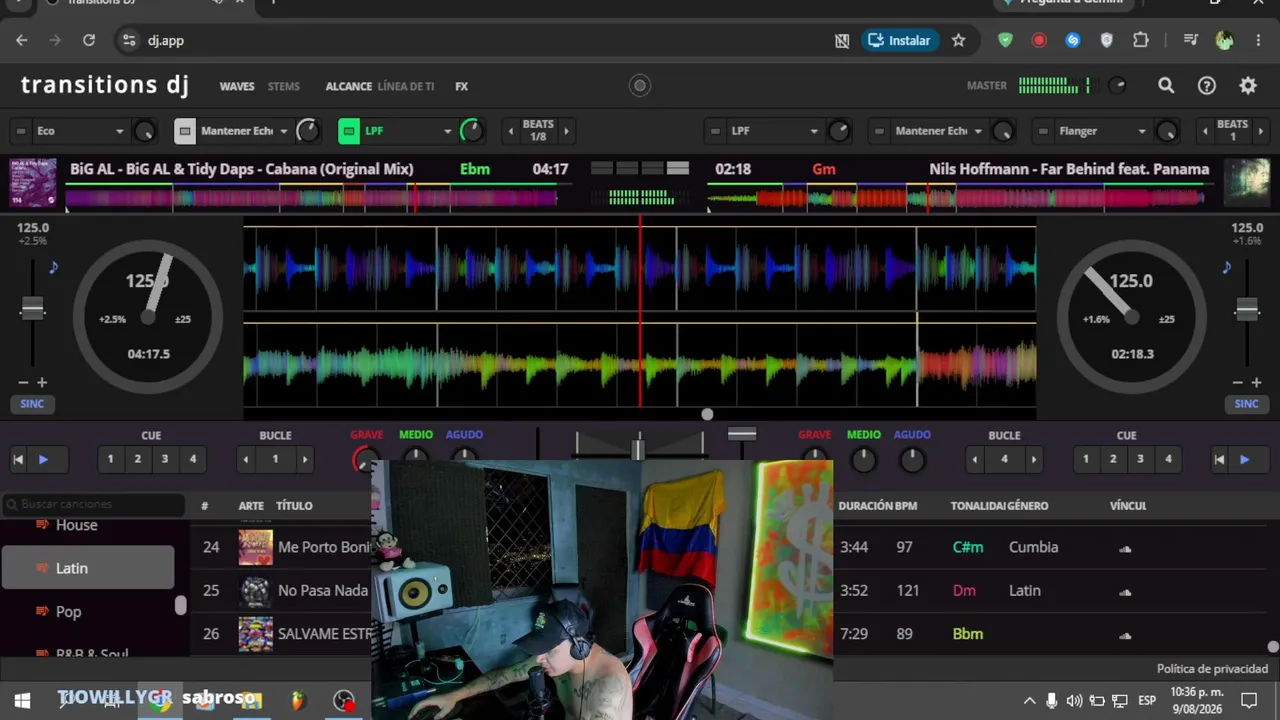Go back with the browser back arrow
The height and width of the screenshot is (720, 1280).
22,40
